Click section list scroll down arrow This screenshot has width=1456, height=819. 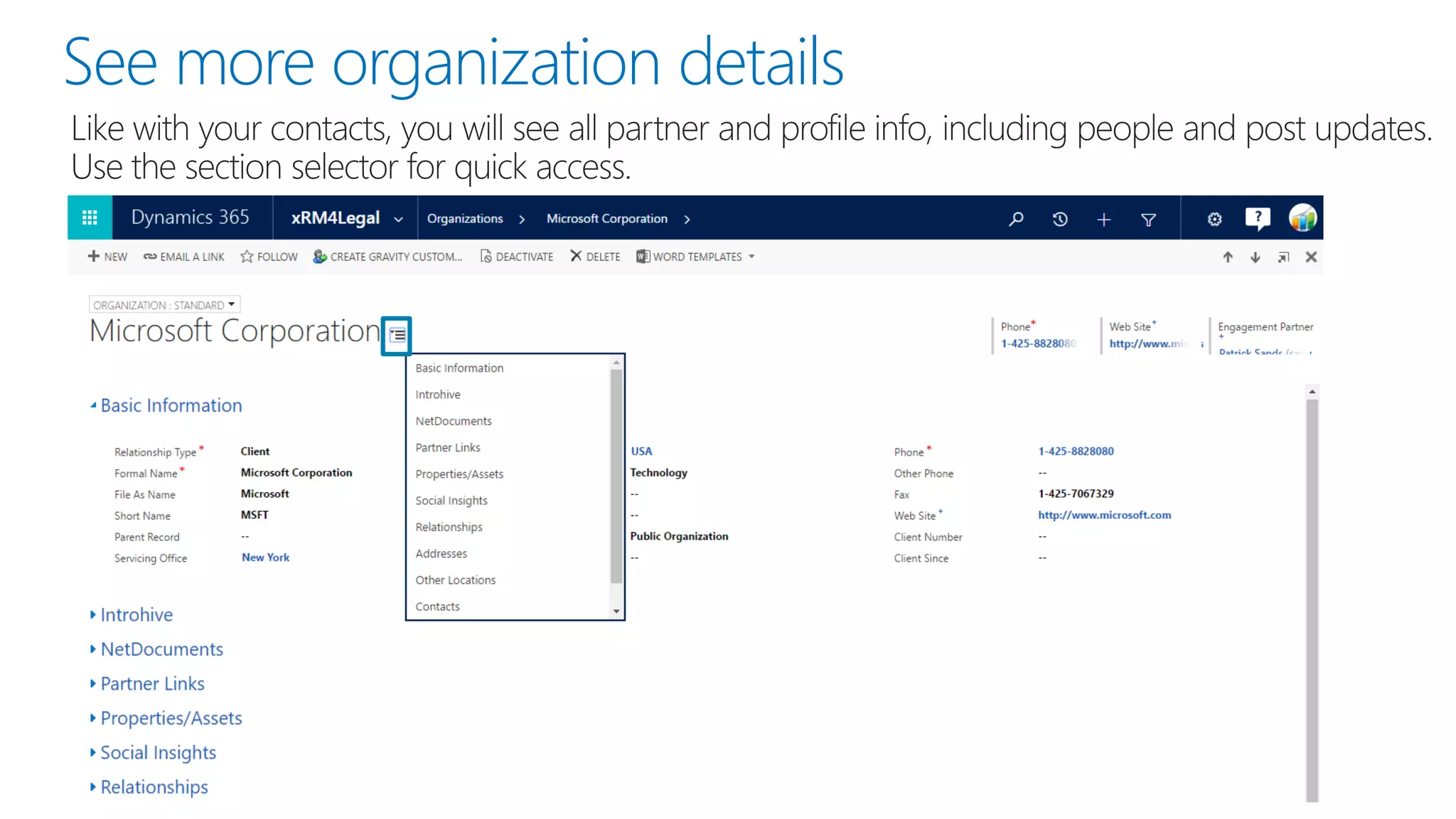click(x=616, y=611)
